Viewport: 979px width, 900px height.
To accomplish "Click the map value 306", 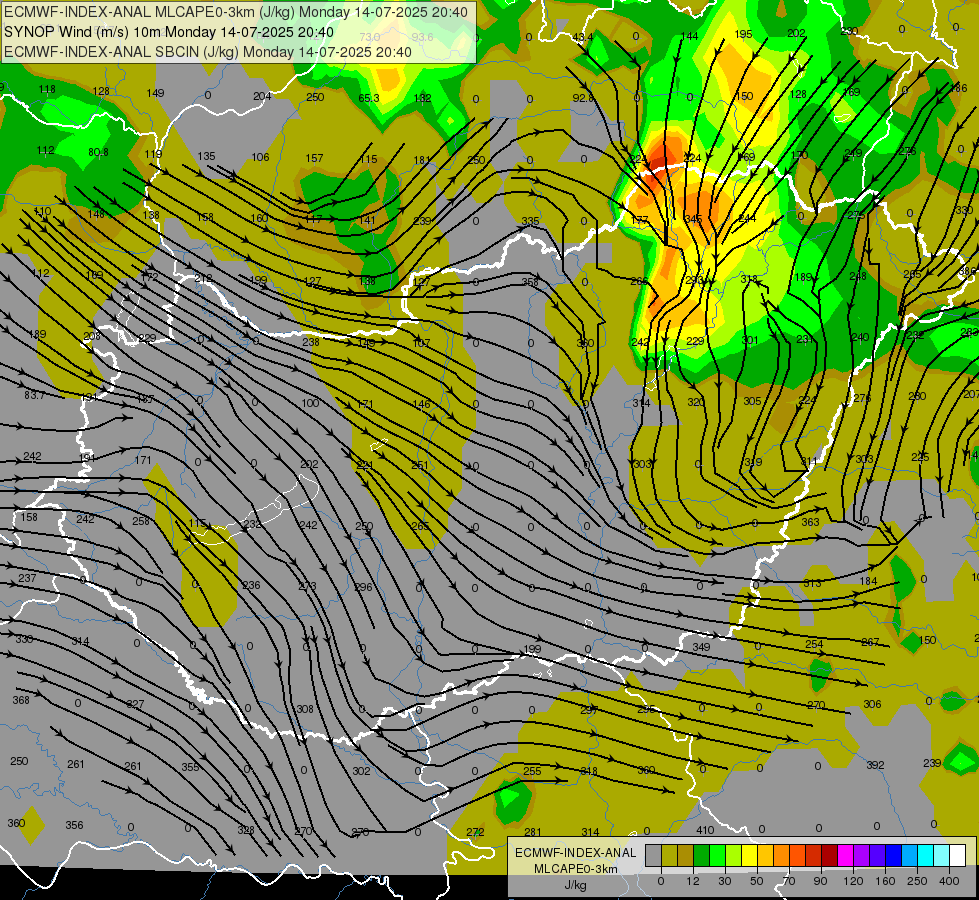I will pyautogui.click(x=872, y=704).
